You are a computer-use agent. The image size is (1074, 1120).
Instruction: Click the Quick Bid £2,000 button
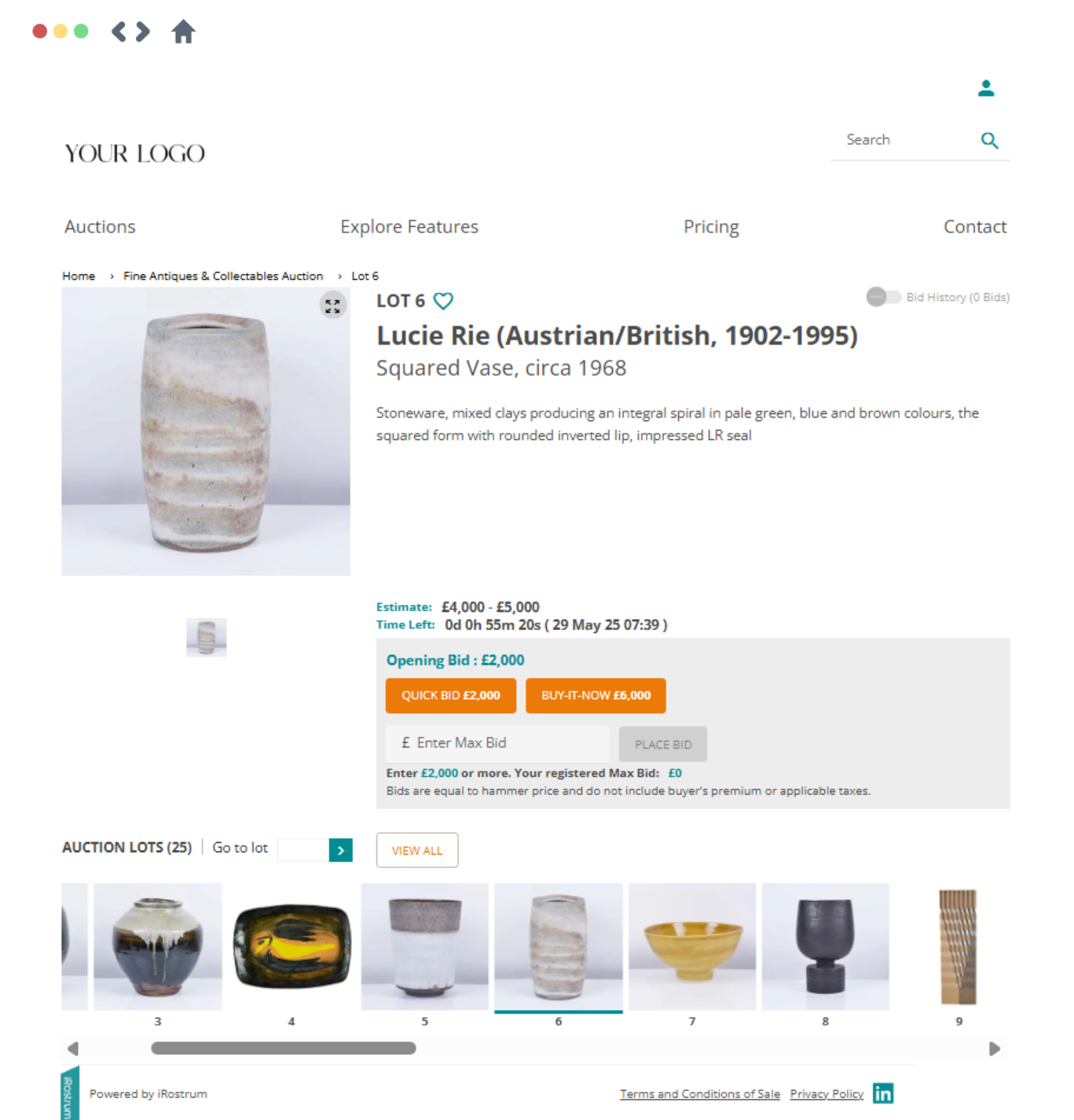(x=451, y=696)
